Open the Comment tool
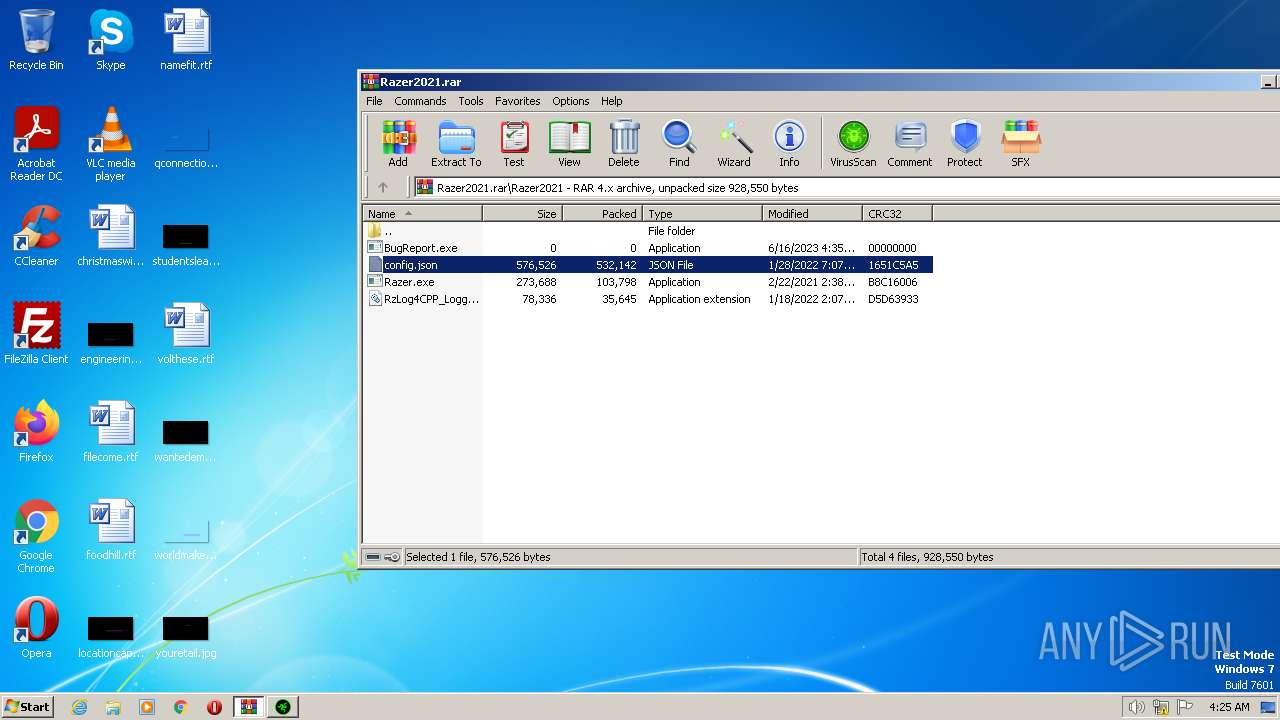 pyautogui.click(x=910, y=143)
